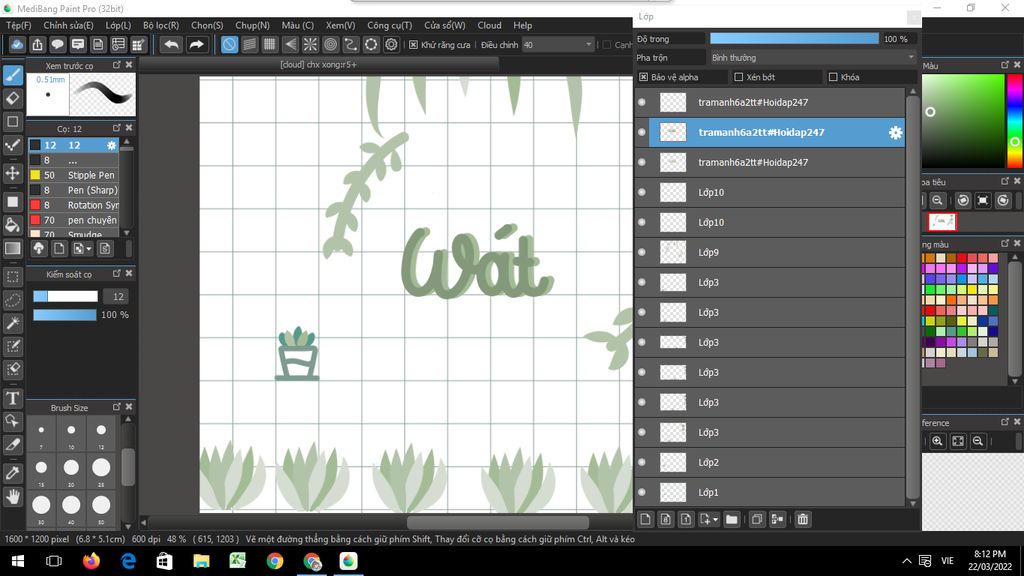Screen dimensions: 1024x576
Task: Click the export icon in the top toolbar
Action: [x=37, y=44]
